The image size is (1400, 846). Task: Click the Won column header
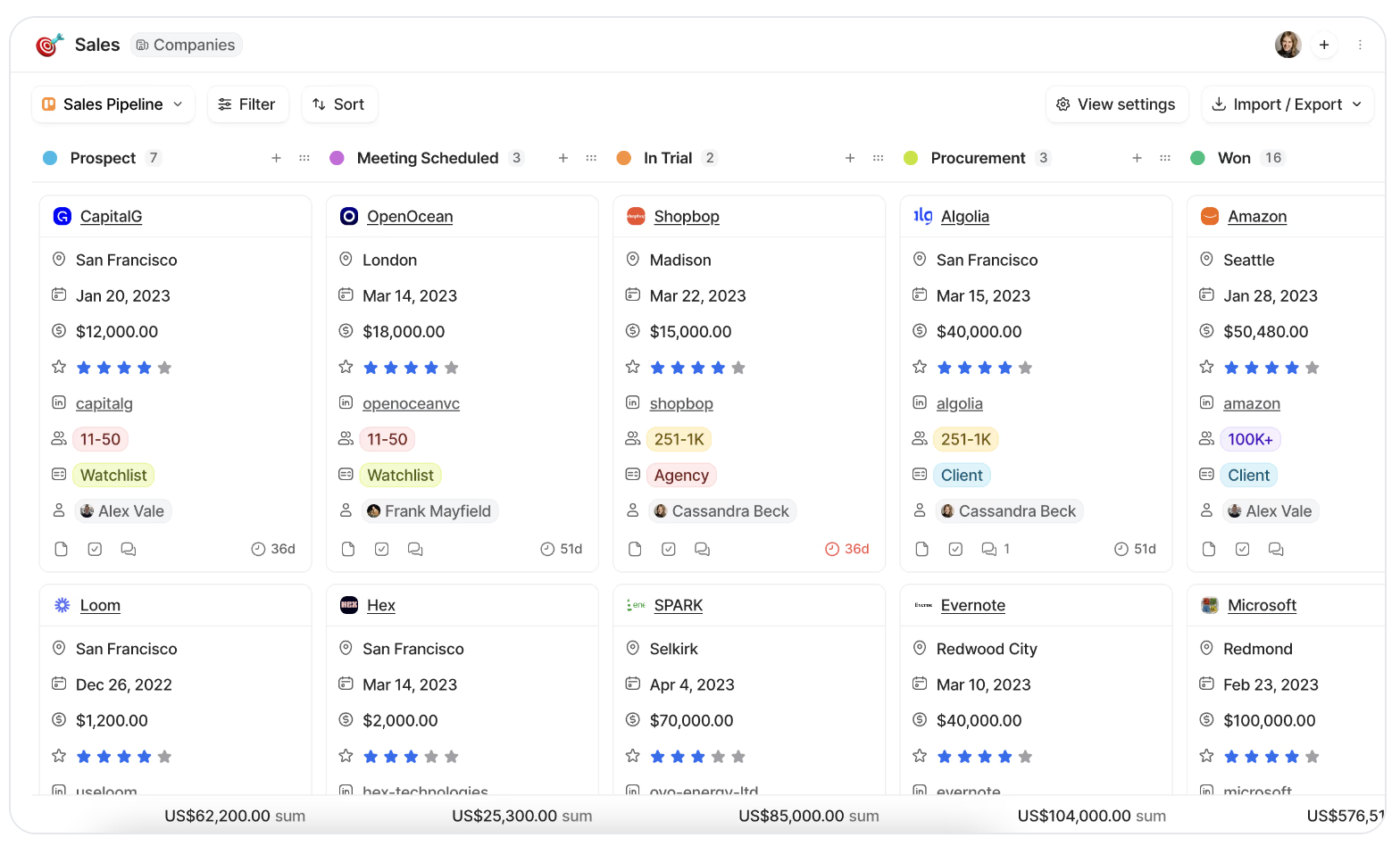pos(1234,158)
